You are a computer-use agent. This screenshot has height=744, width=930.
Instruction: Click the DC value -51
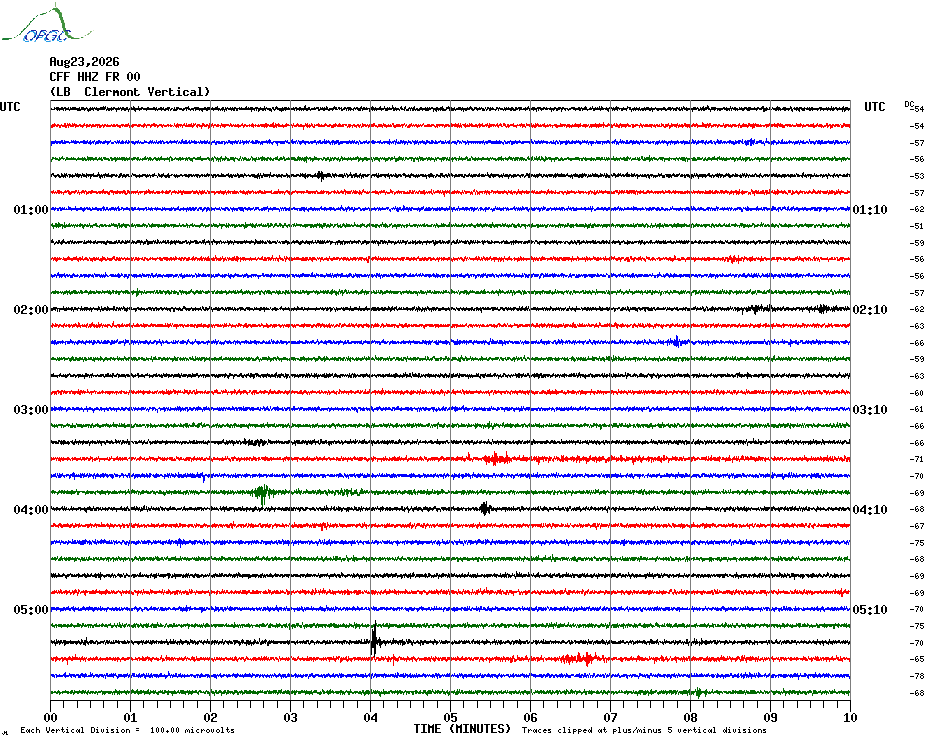tap(918, 226)
